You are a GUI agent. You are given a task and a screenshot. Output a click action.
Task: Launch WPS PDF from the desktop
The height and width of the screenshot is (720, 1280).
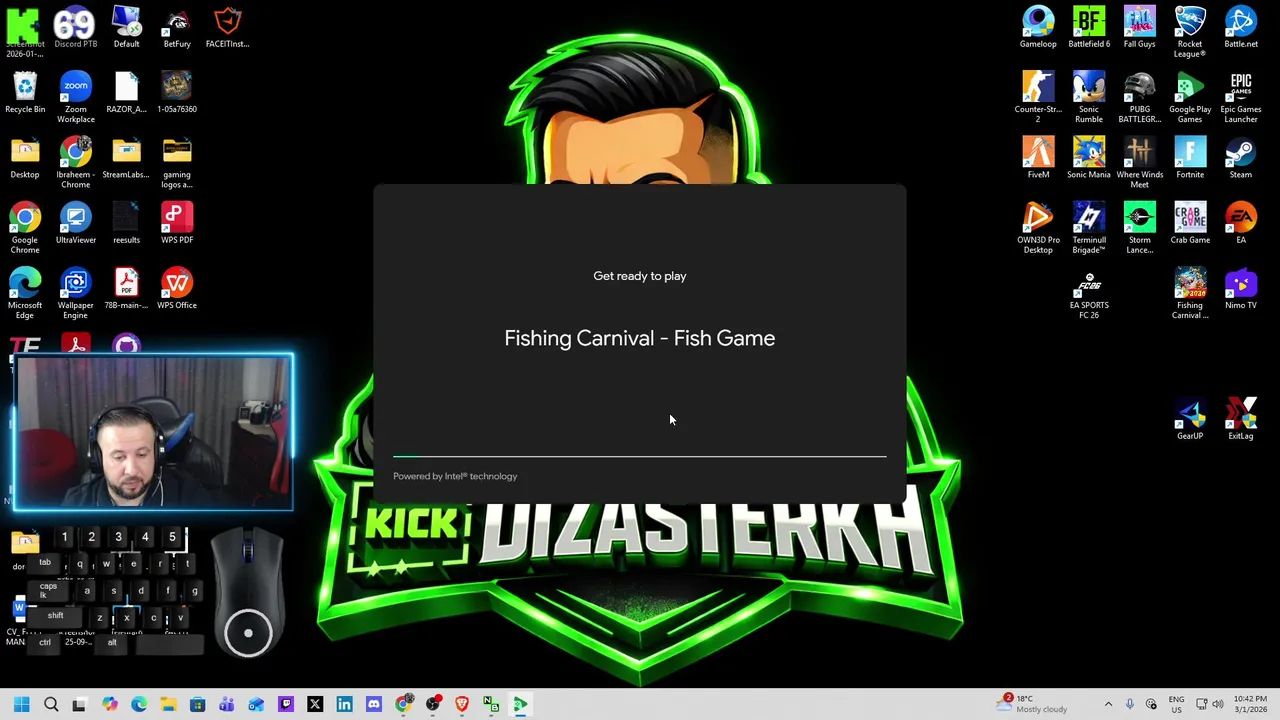(x=177, y=224)
